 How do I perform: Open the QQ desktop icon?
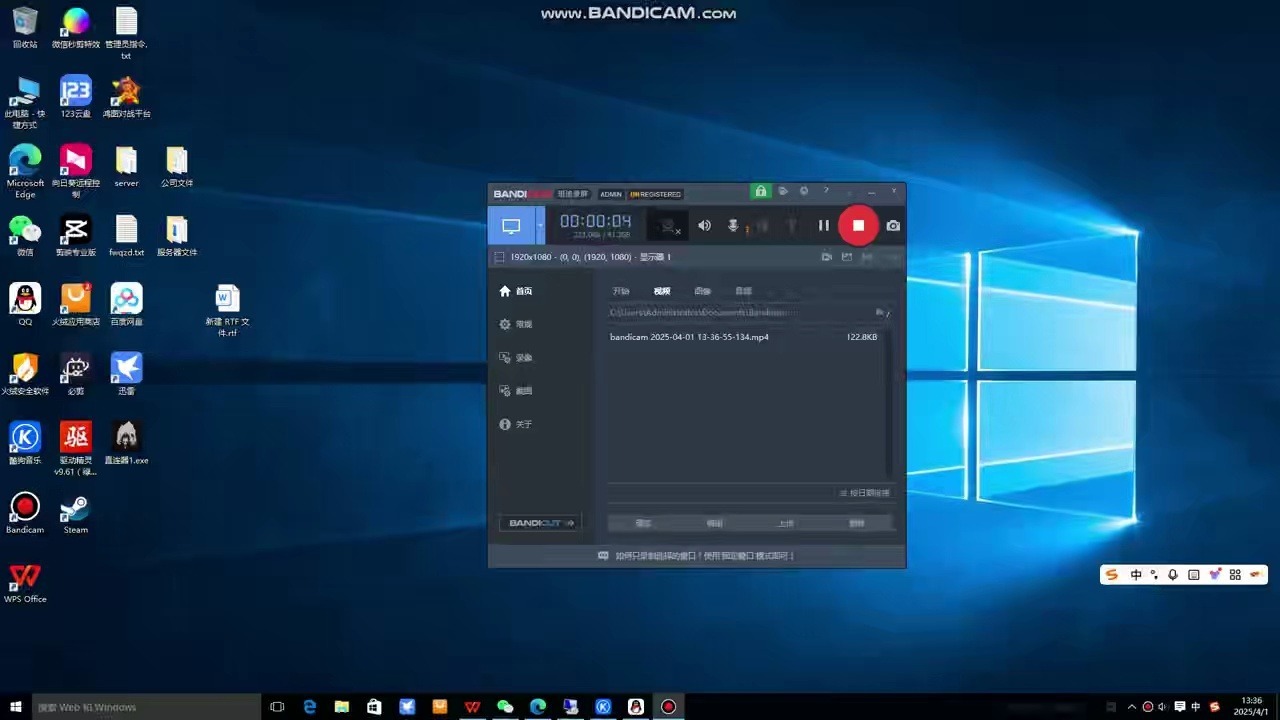tap(25, 305)
